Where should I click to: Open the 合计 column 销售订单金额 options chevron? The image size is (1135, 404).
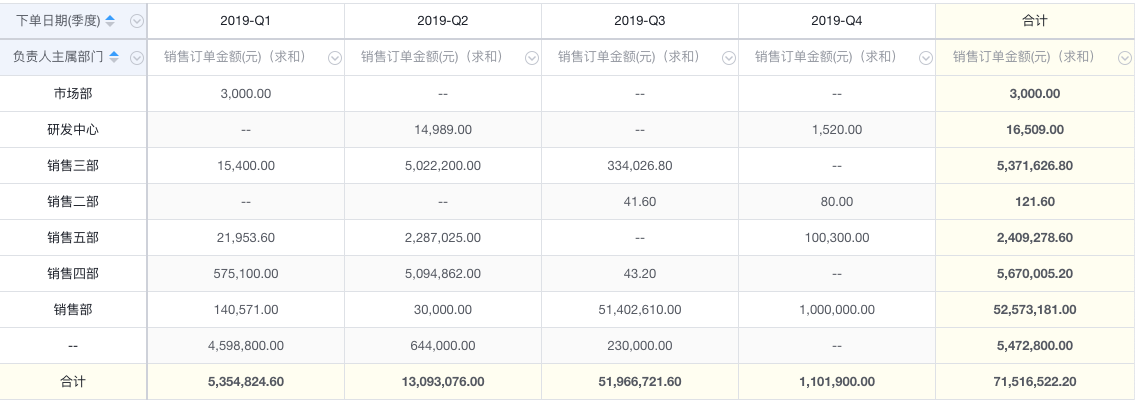coord(1124,58)
